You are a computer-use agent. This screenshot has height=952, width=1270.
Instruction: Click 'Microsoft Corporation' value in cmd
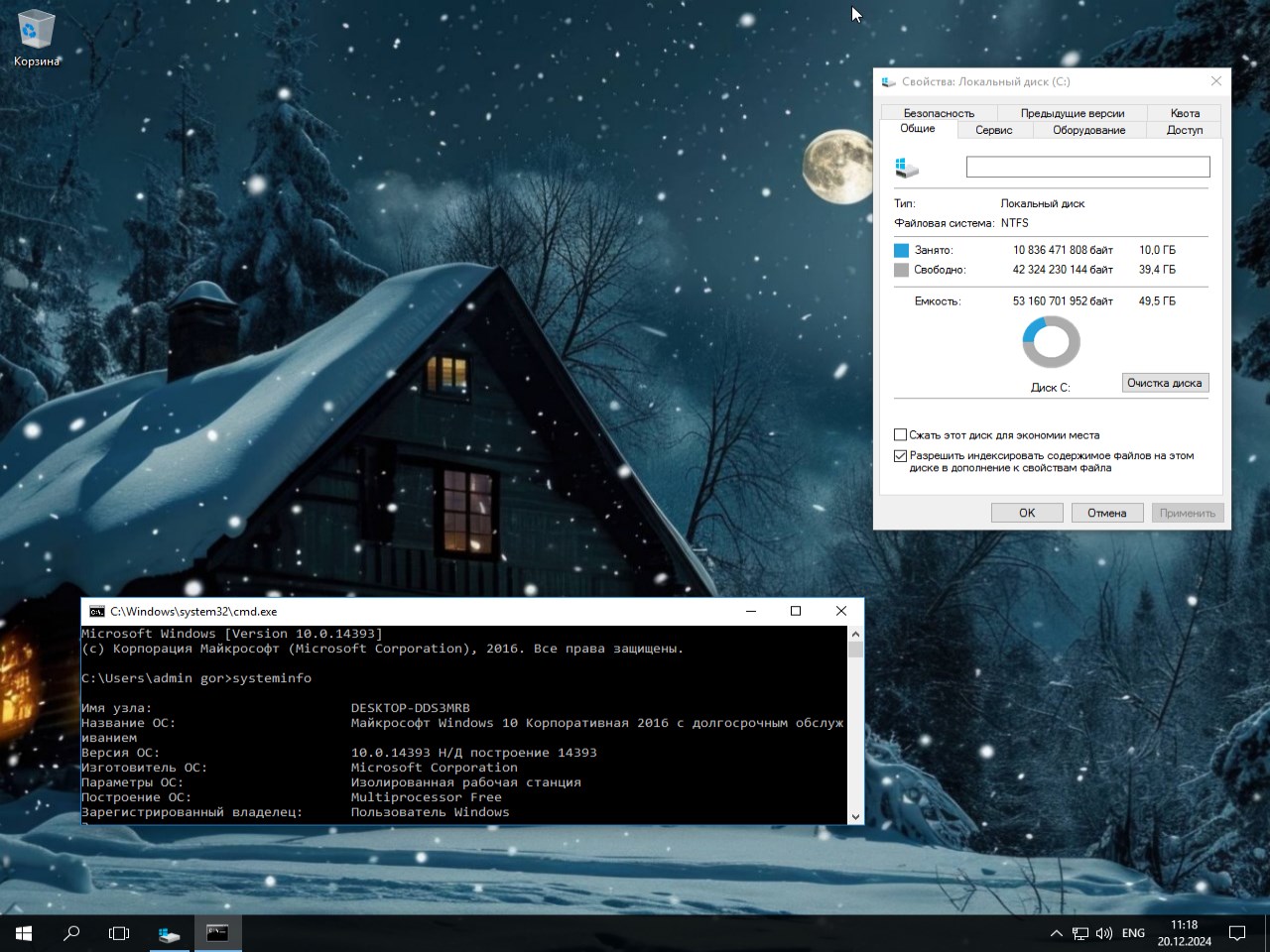435,768
